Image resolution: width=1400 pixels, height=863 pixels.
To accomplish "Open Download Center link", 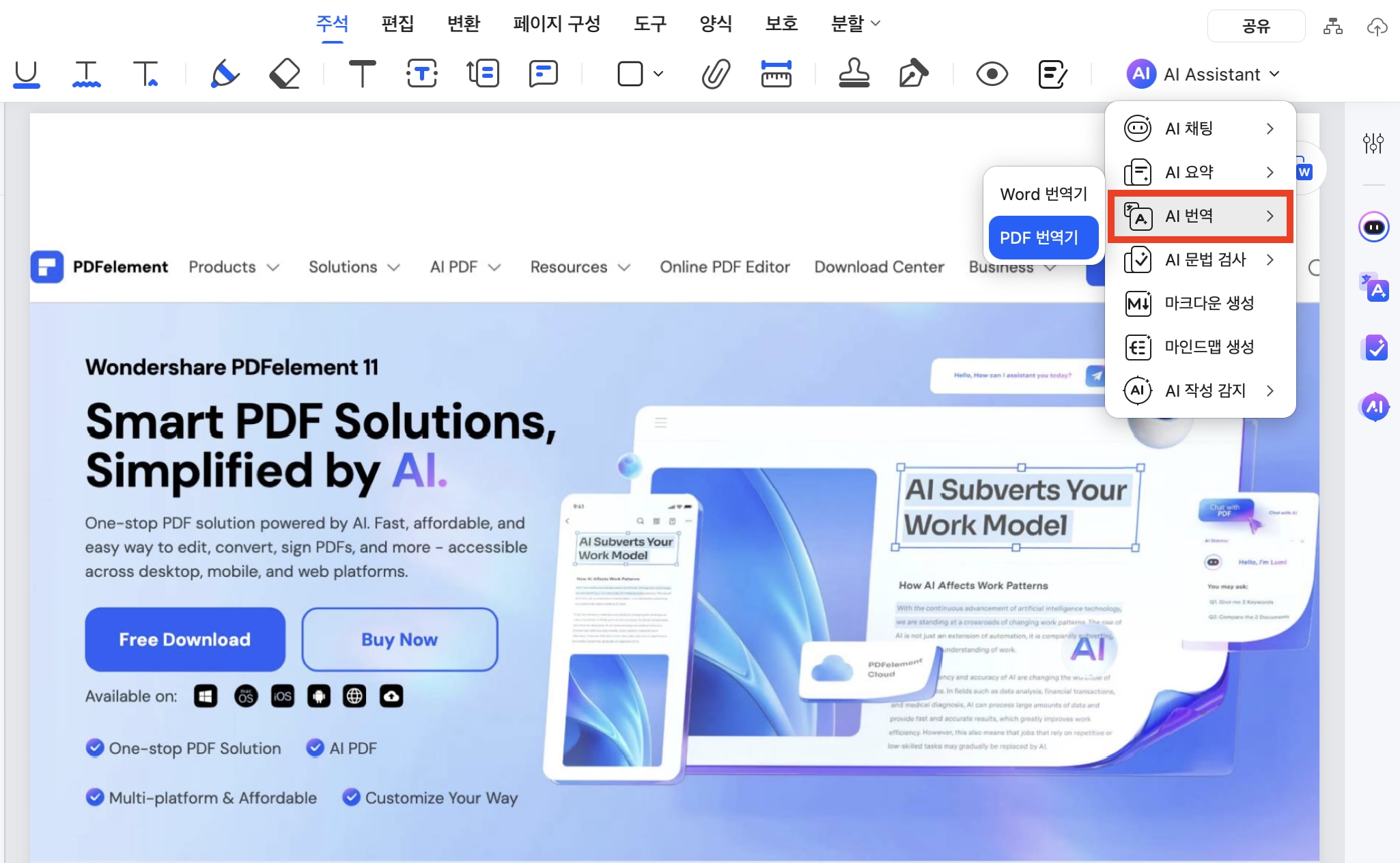I will (x=879, y=267).
